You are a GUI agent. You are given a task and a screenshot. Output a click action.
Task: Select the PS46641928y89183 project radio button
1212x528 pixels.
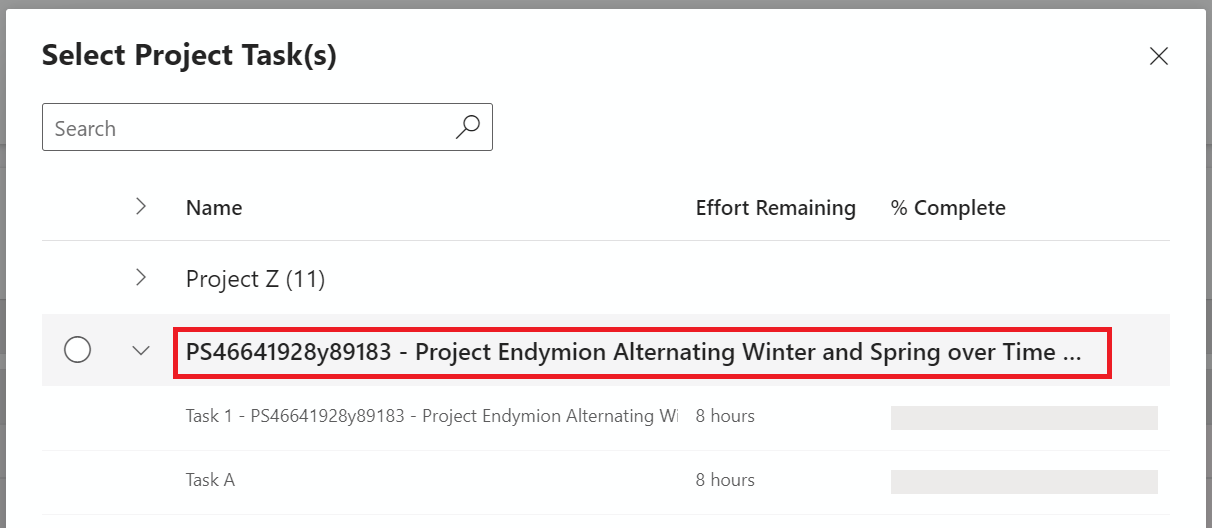pyautogui.click(x=77, y=350)
